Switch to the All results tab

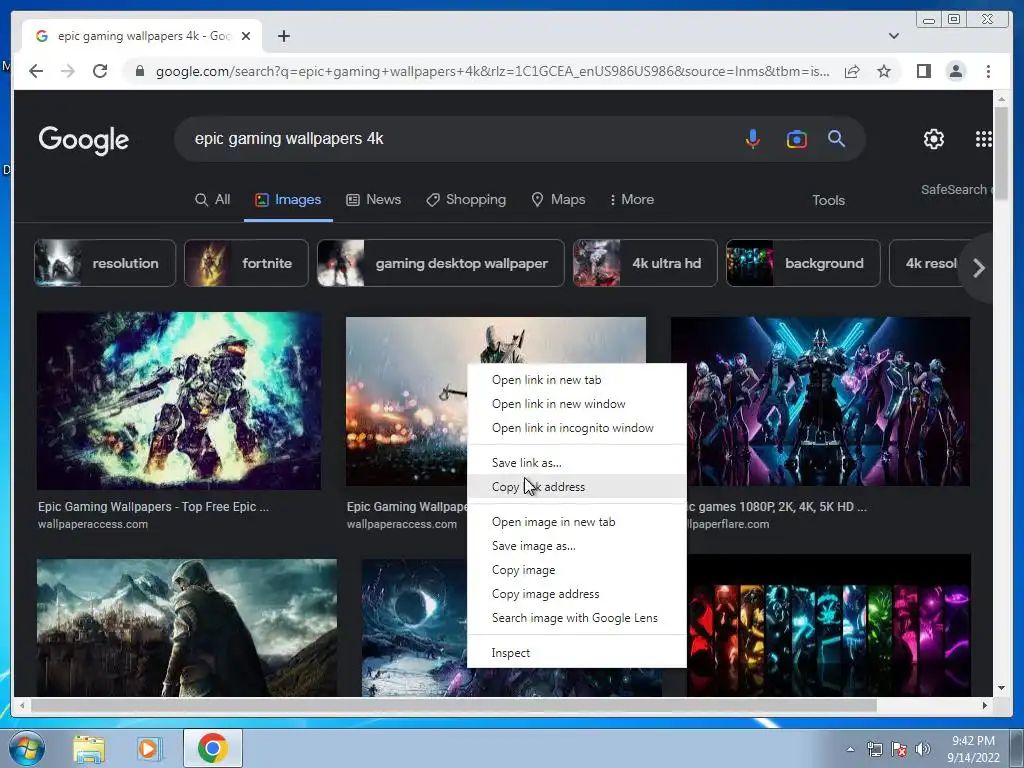click(x=213, y=200)
